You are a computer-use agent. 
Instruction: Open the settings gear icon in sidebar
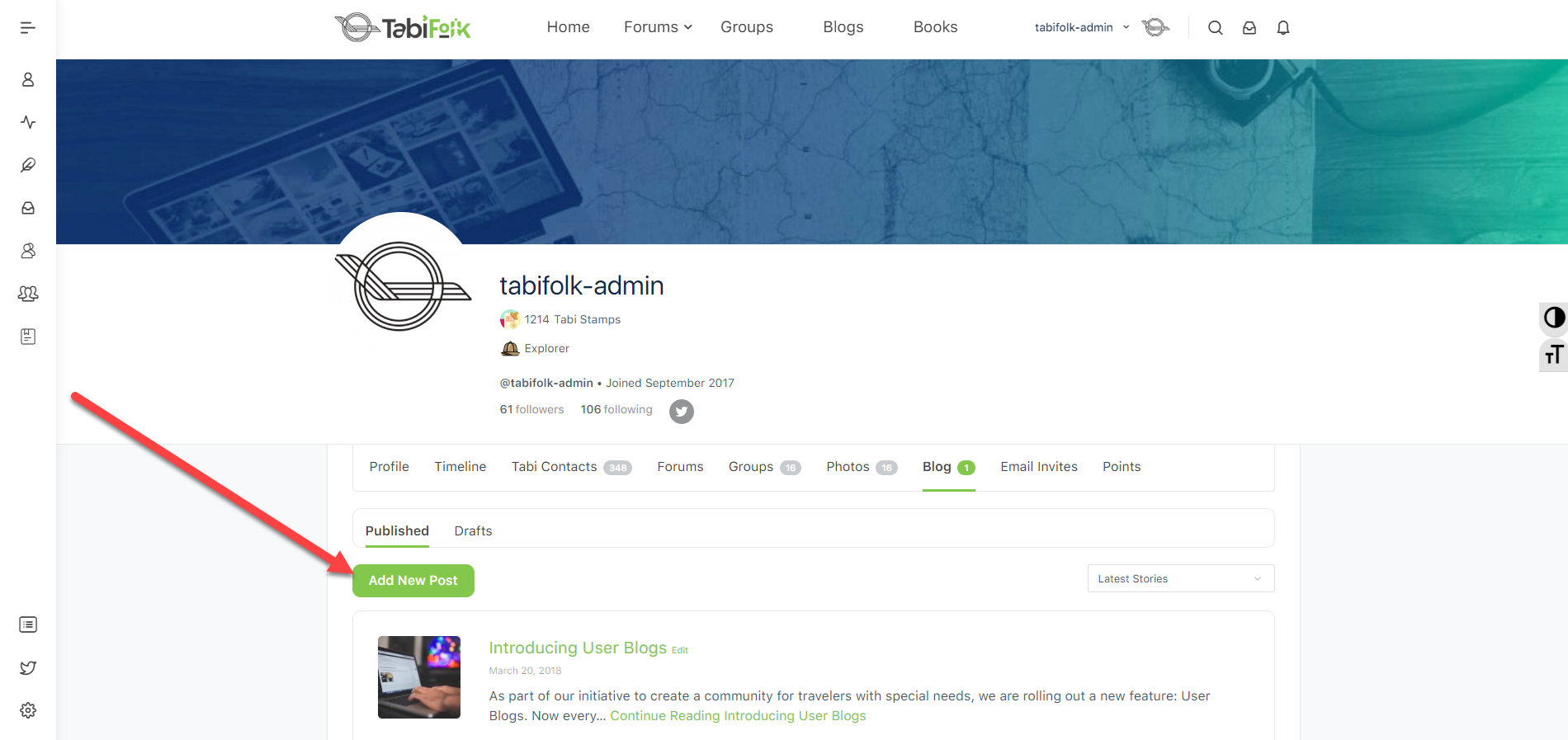pyautogui.click(x=28, y=710)
